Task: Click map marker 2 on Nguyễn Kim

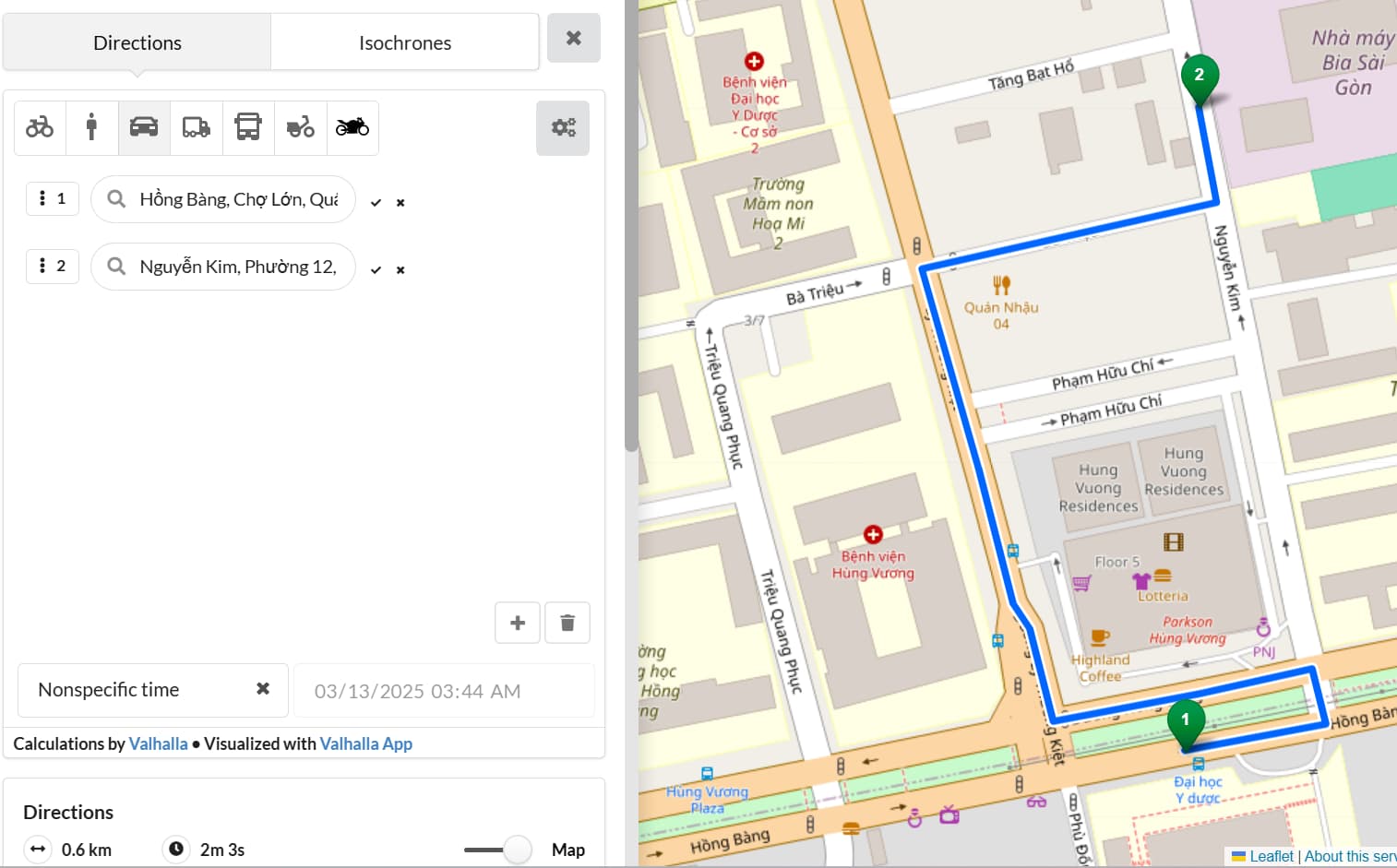Action: (1199, 79)
